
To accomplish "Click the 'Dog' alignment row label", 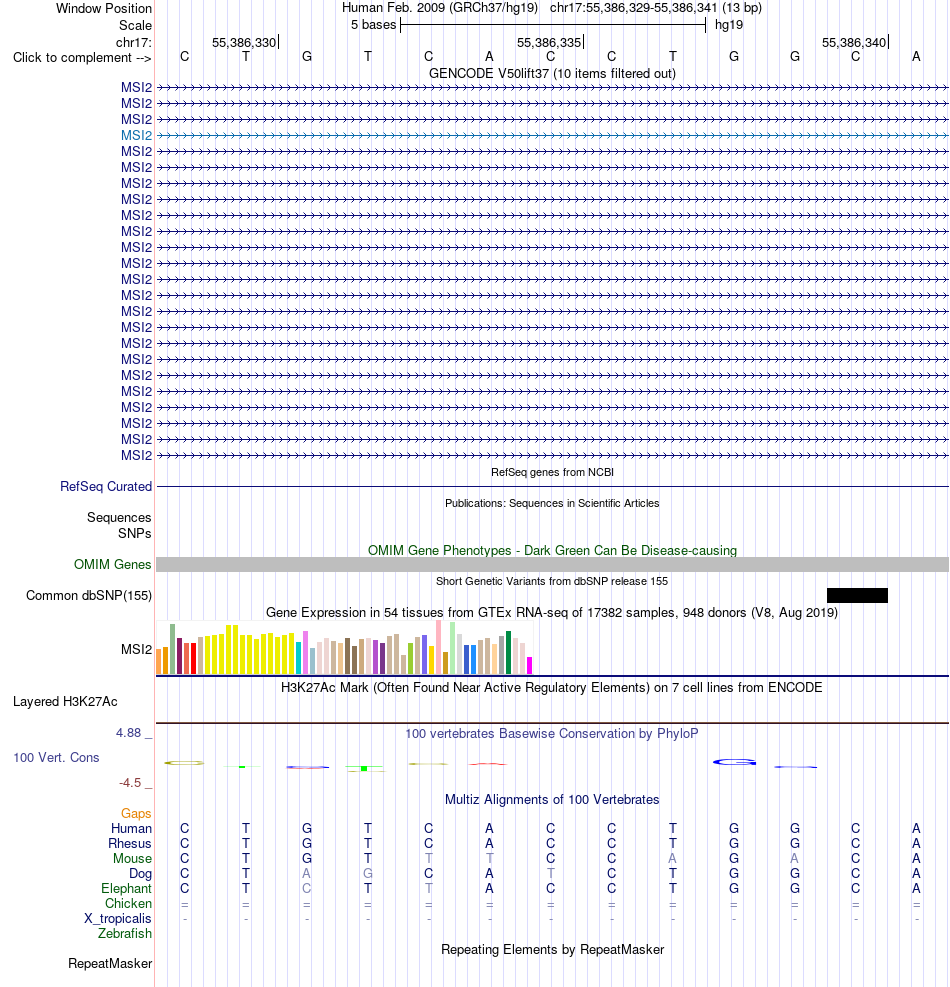I will click(x=140, y=874).
